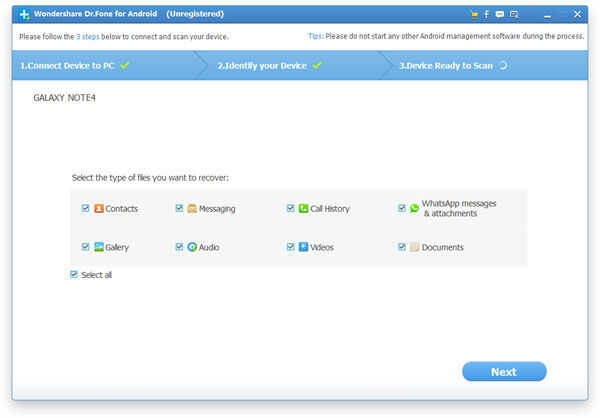Open the feedback chat bubble icon
Screen dimensions: 600x418
tap(500, 15)
